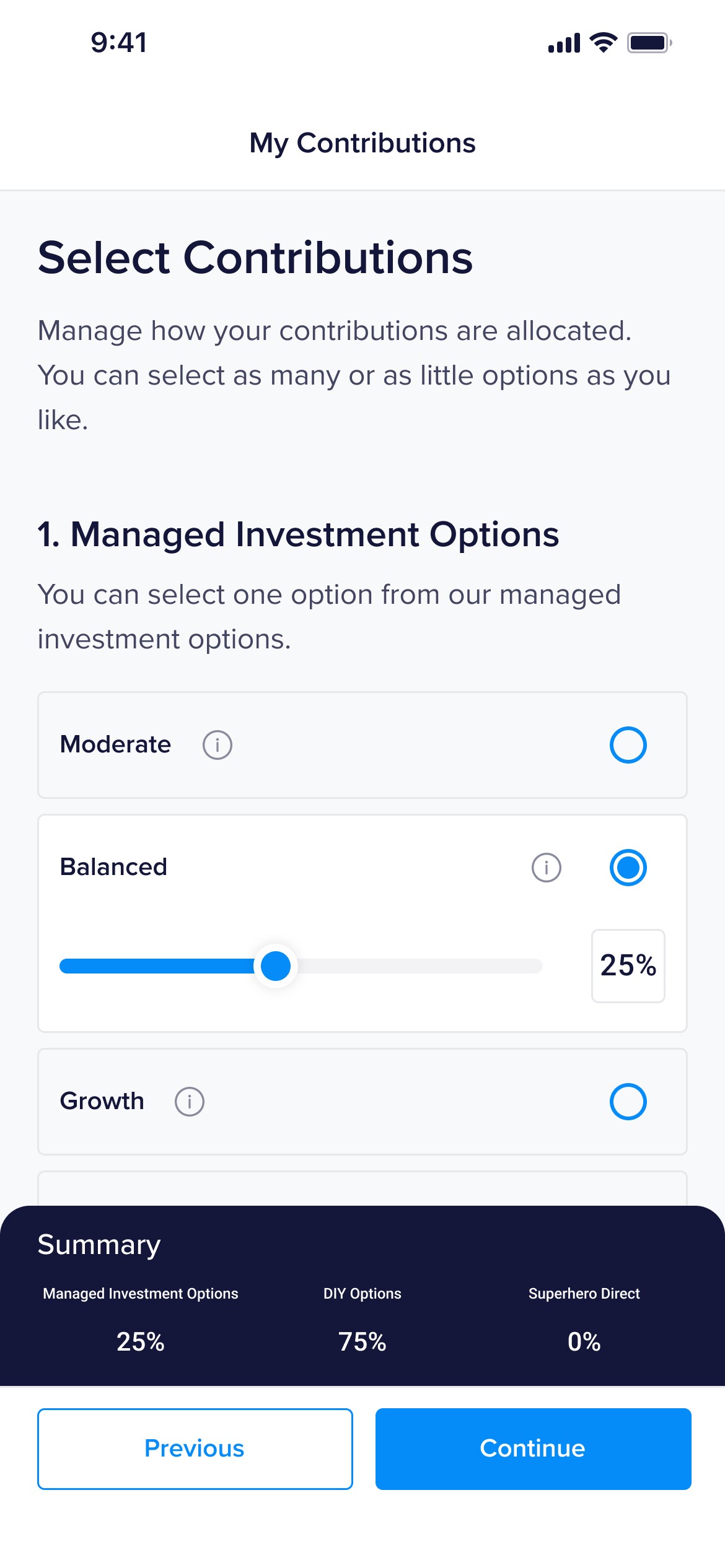The height and width of the screenshot is (1568, 725).
Task: Click the Balanced allocation slider handle
Action: [276, 966]
